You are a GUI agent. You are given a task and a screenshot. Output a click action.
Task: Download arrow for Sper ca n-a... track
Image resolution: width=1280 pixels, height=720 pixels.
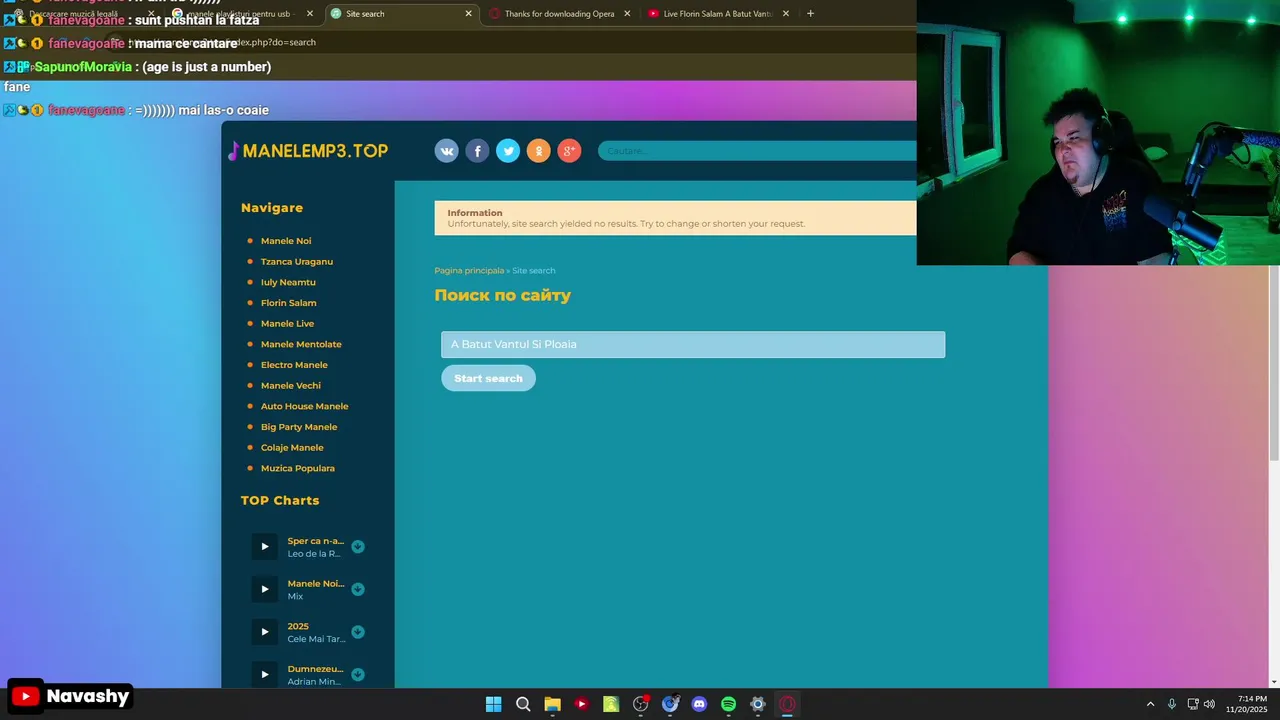point(358,547)
